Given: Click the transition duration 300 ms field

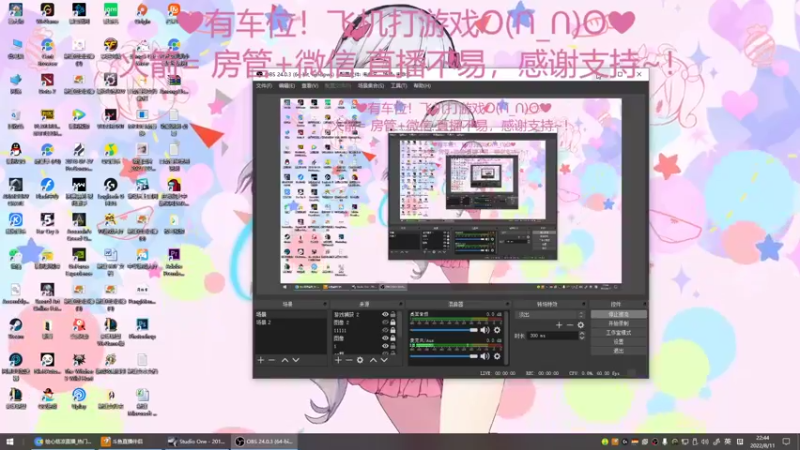Looking at the screenshot, I should click(x=553, y=336).
